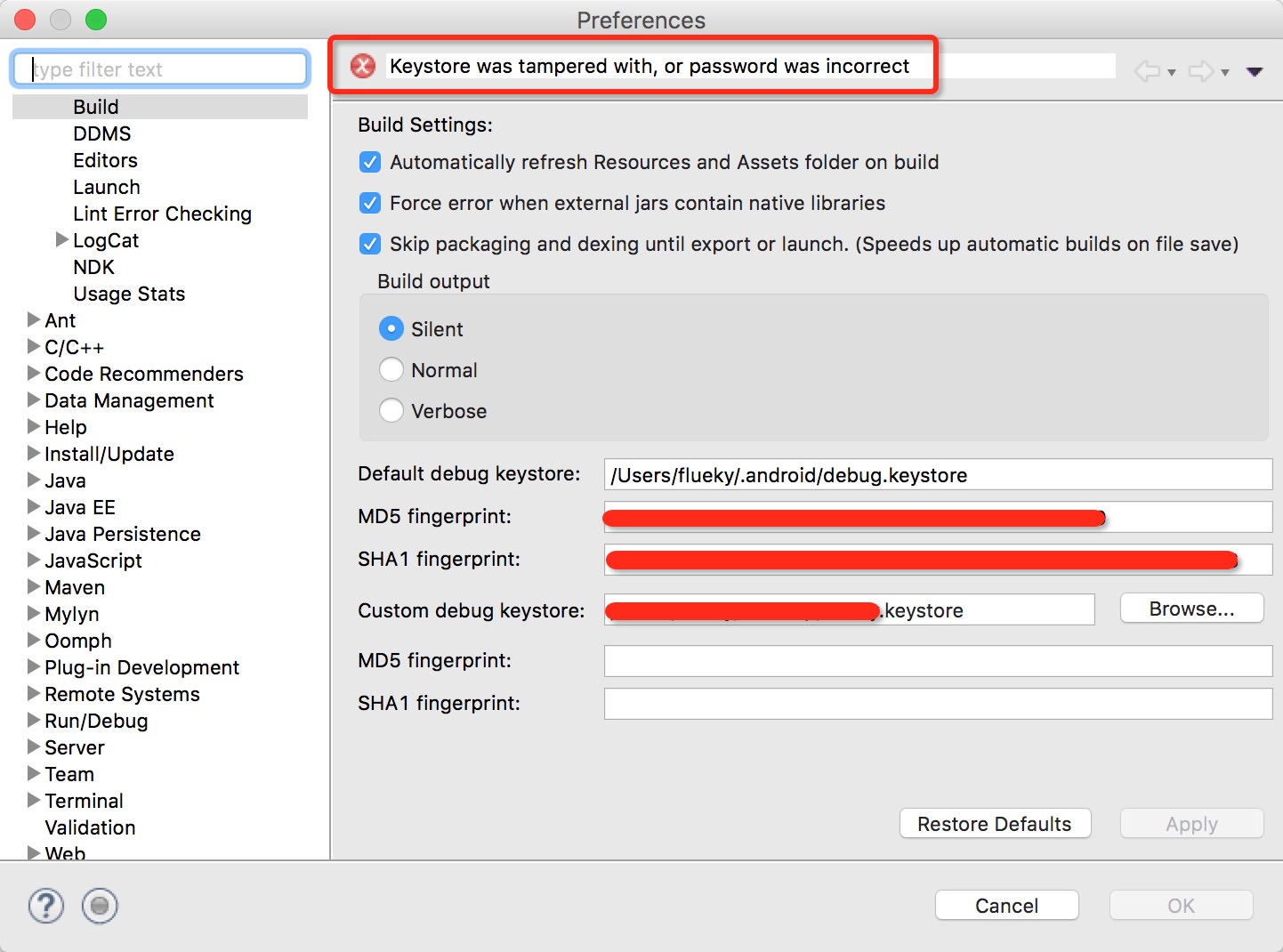The image size is (1283, 952).
Task: Uncheck Force error on native libraries
Action: pyautogui.click(x=370, y=203)
